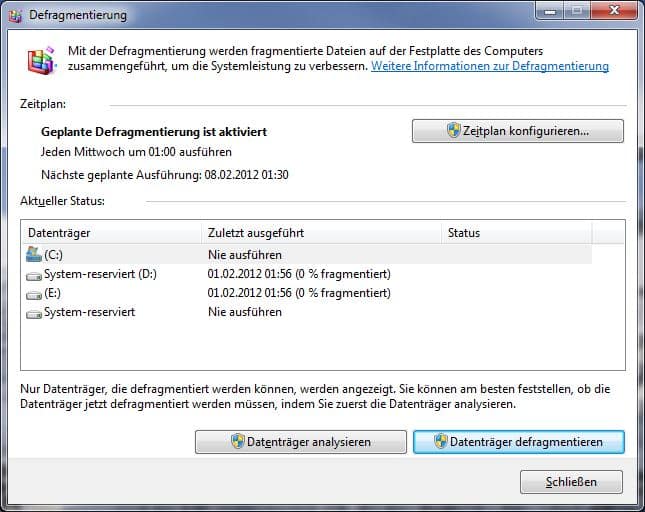Viewport: 645px width, 512px height.
Task: Select the (C:) drive row
Action: pyautogui.click(x=308, y=255)
